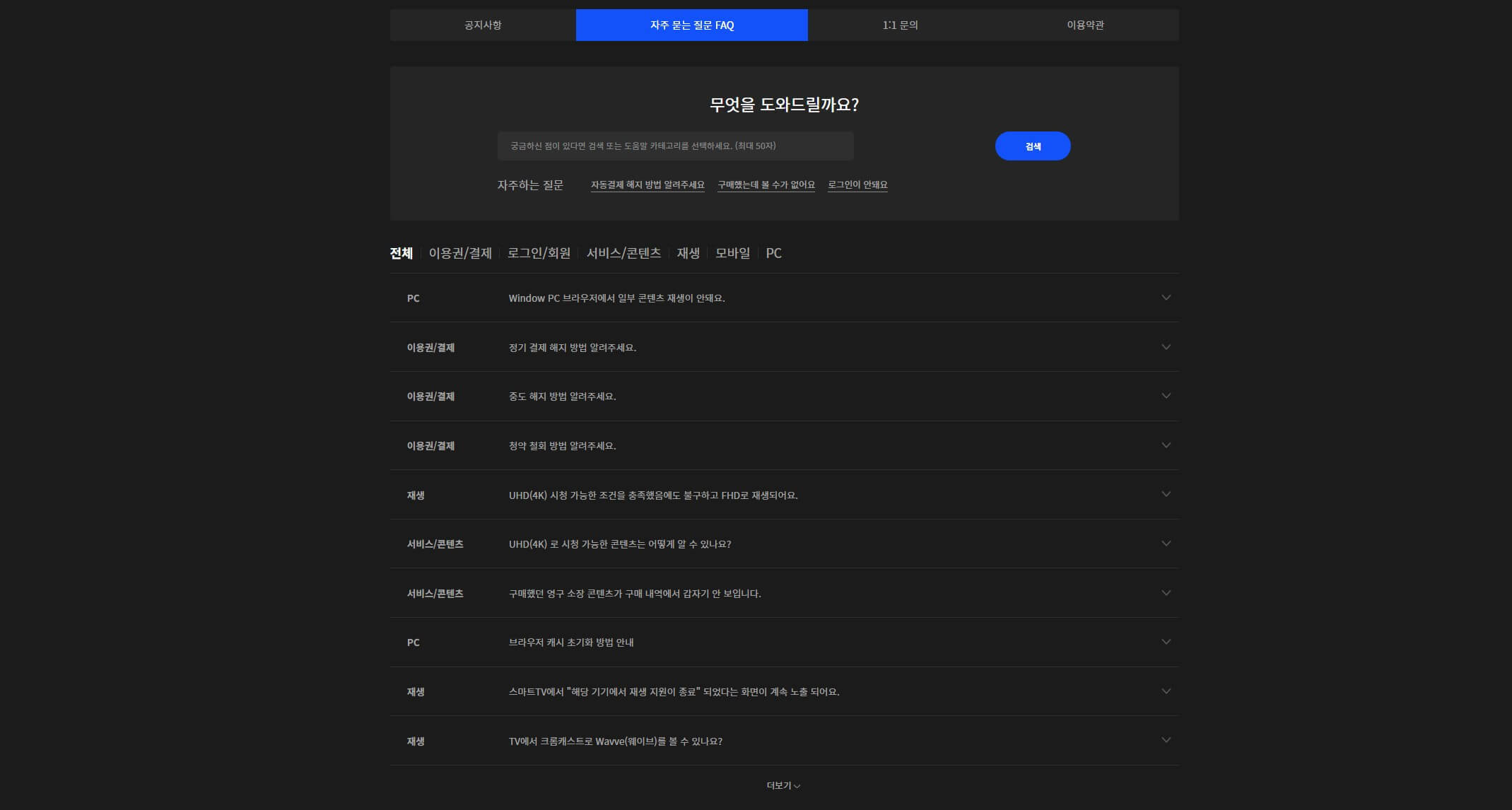Click the FAQ search input field

pos(675,146)
